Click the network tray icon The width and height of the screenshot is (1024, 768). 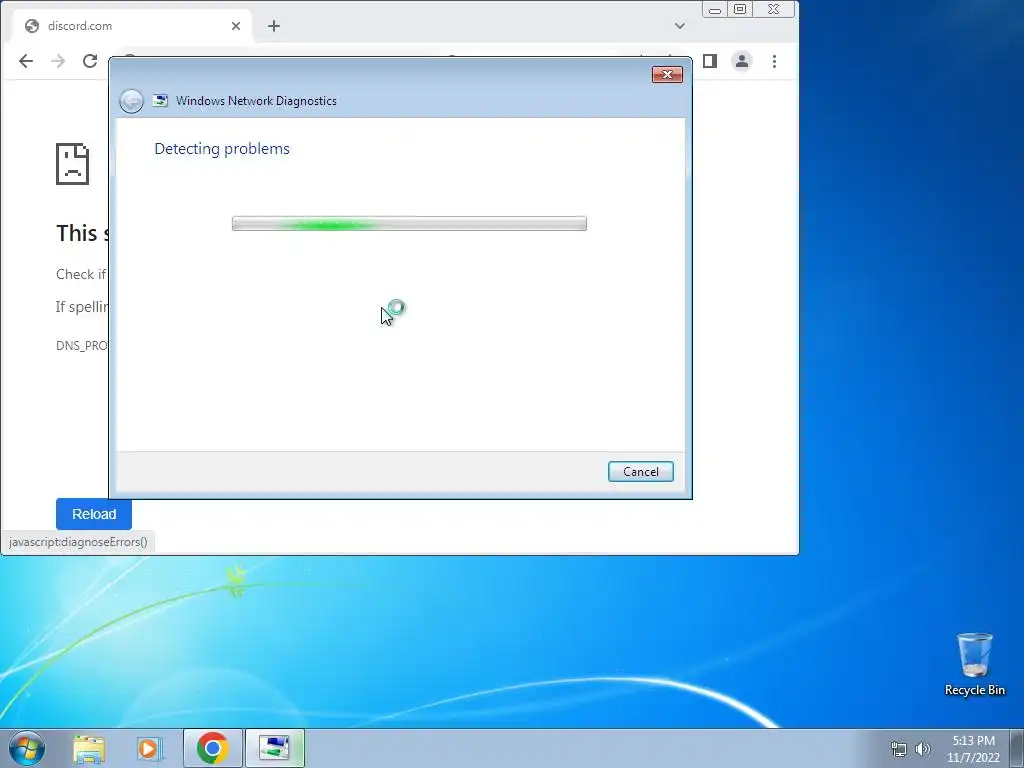pyautogui.click(x=899, y=749)
